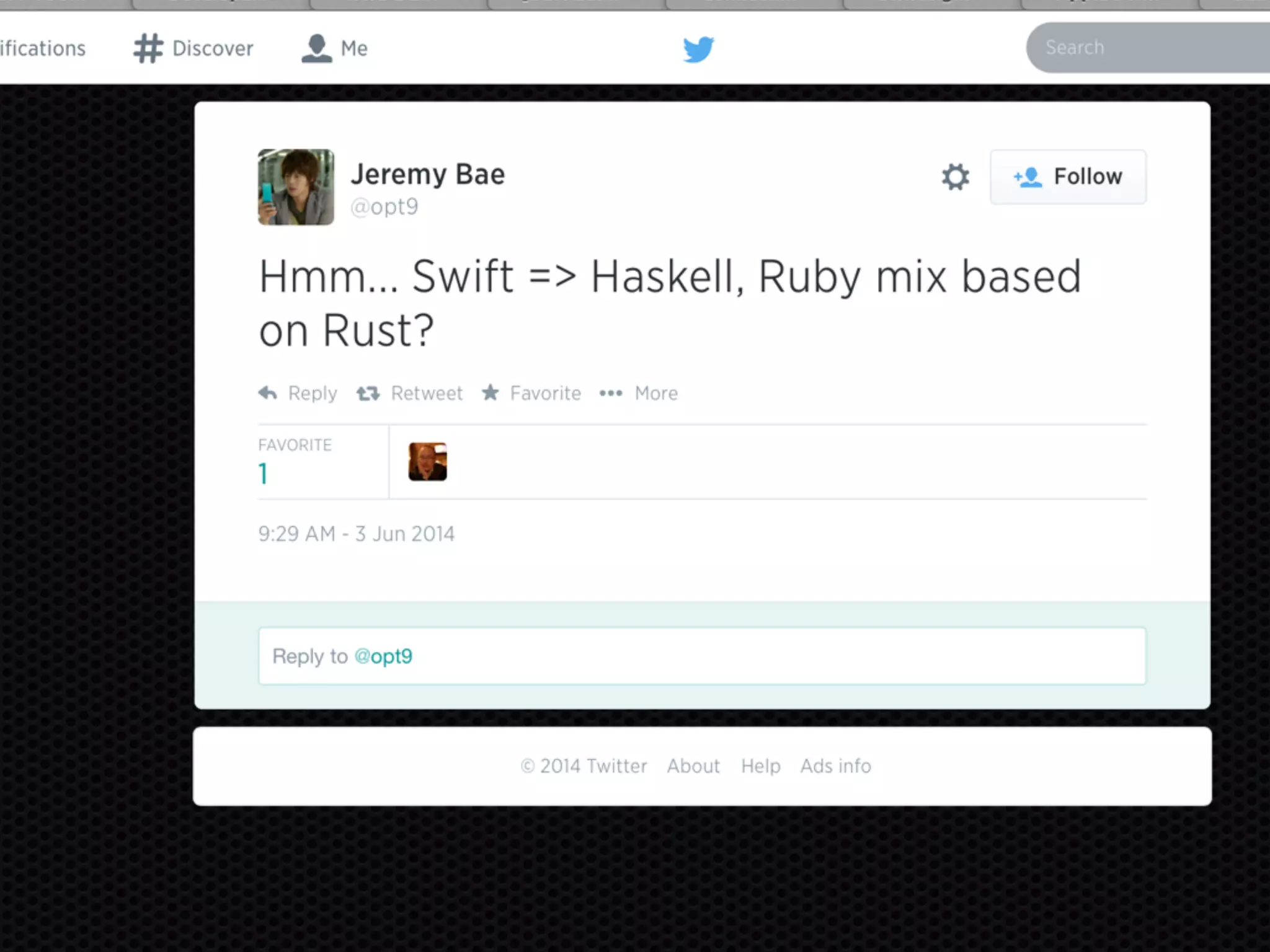The height and width of the screenshot is (952, 1270).
Task: Click into the Search field
Action: [1147, 48]
